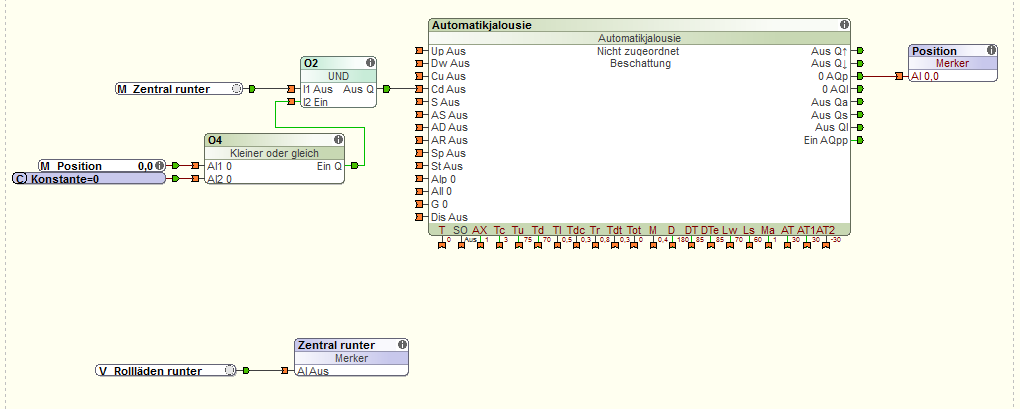Click the Q↑ output connector
Screen dimensions: 1020x409
point(860,51)
